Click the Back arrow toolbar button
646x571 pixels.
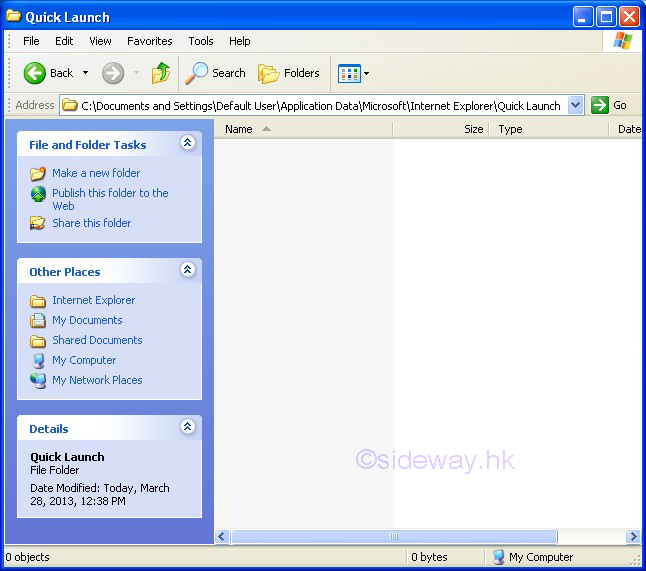[x=36, y=73]
